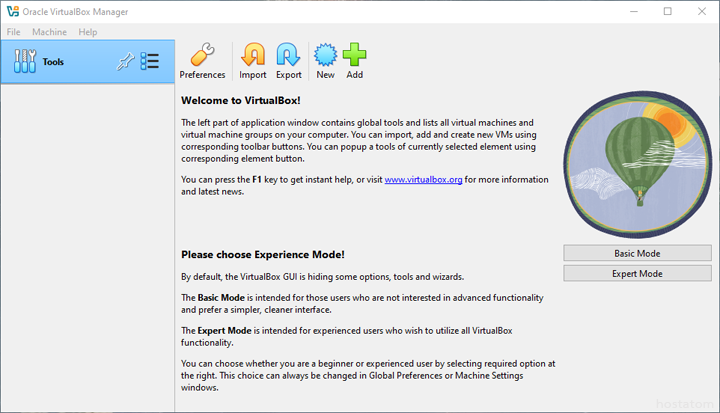The image size is (720, 413).
Task: Open the Help menu
Action: pos(88,32)
